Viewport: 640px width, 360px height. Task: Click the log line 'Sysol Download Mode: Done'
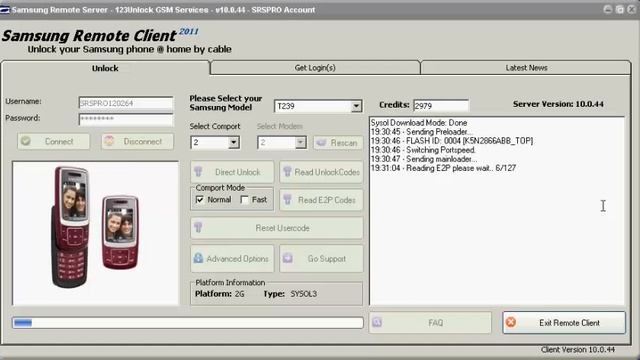419,122
